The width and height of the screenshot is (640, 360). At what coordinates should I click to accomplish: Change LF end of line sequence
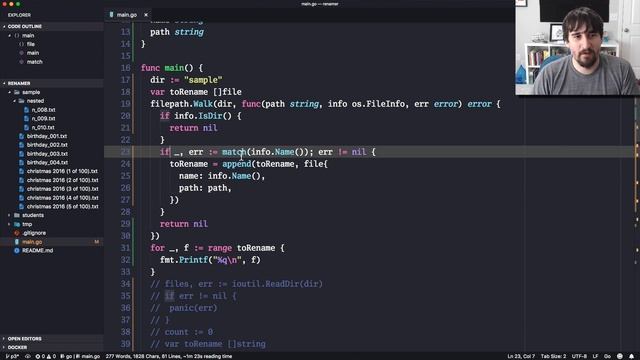click(595, 356)
